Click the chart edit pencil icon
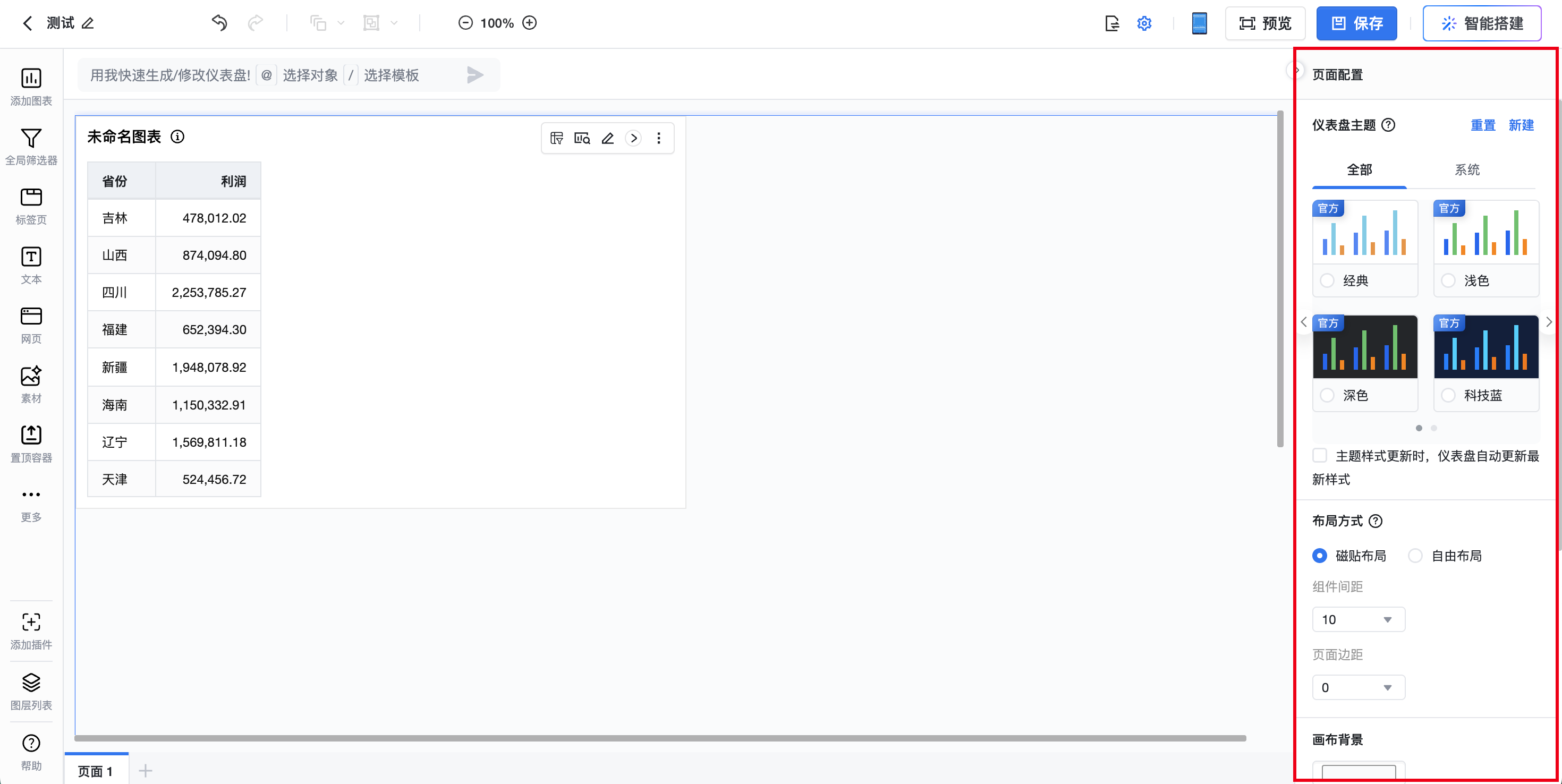 [x=608, y=138]
